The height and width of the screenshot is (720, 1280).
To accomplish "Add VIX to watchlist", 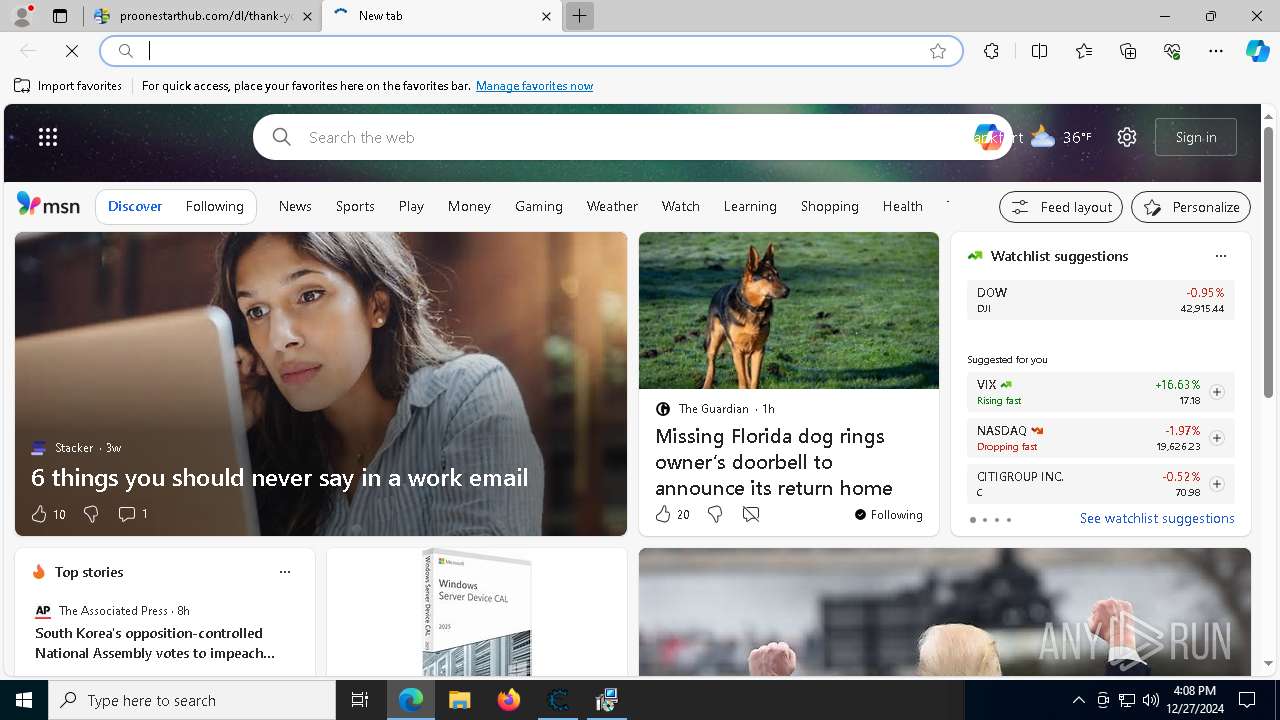I will click(1216, 392).
